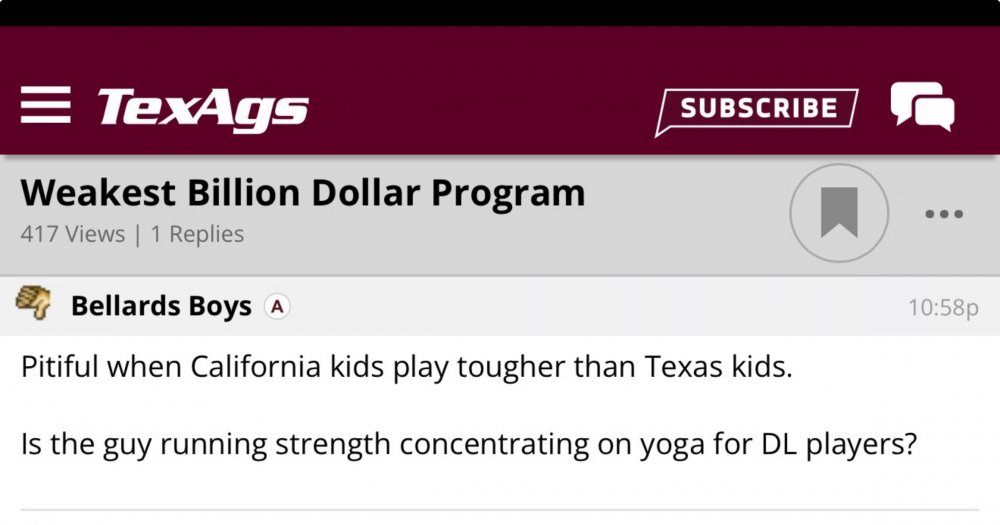This screenshot has width=1000, height=525.
Task: Click the poster's thumbs-down avatar icon
Action: point(34,303)
